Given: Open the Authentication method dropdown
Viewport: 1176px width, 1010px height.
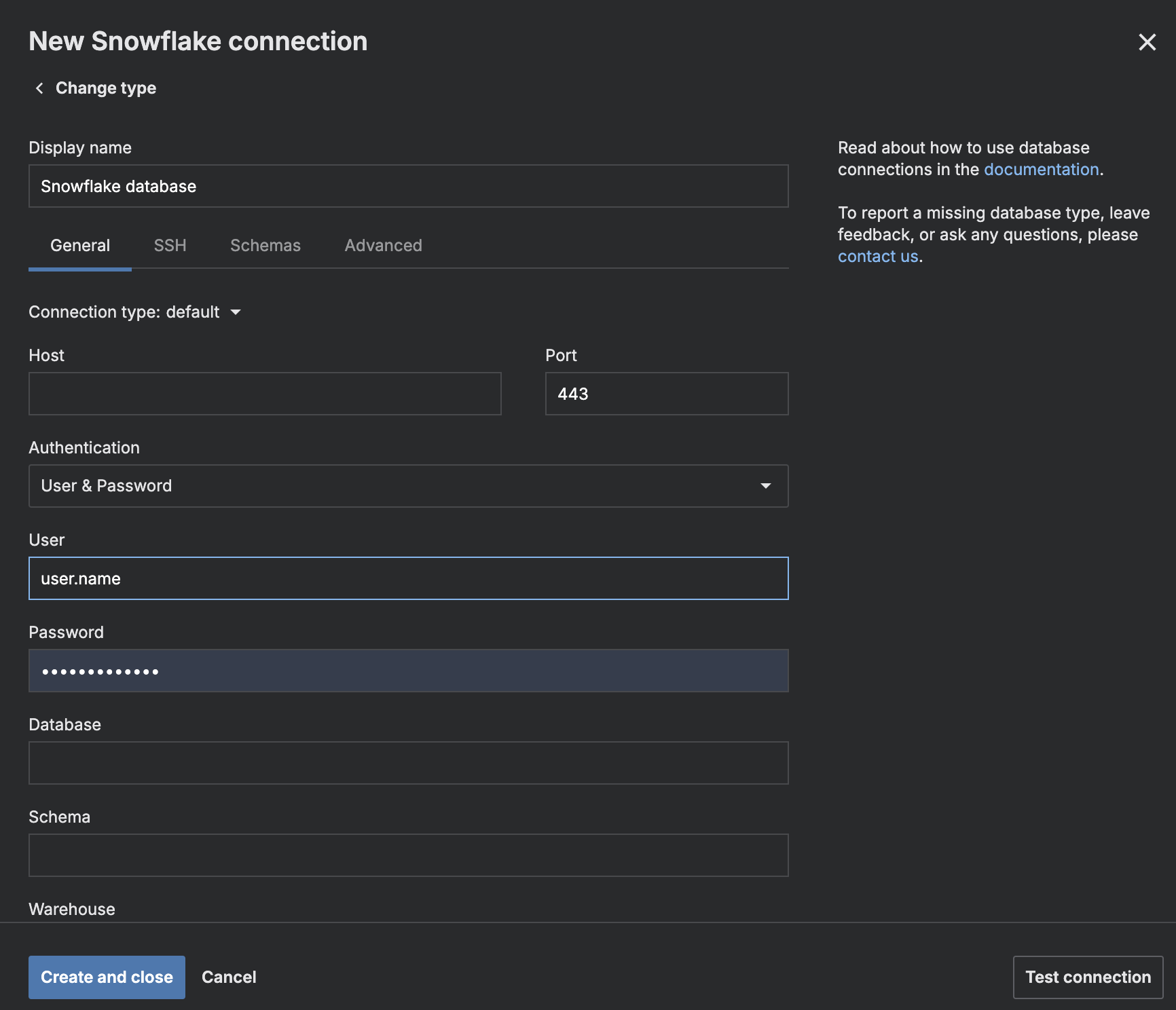Looking at the screenshot, I should (x=407, y=486).
